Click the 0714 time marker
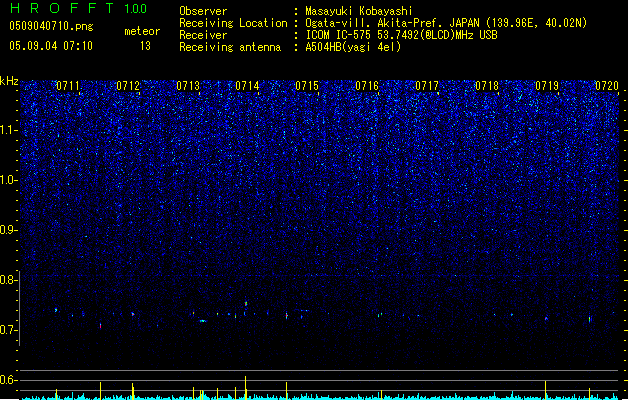 (247, 86)
